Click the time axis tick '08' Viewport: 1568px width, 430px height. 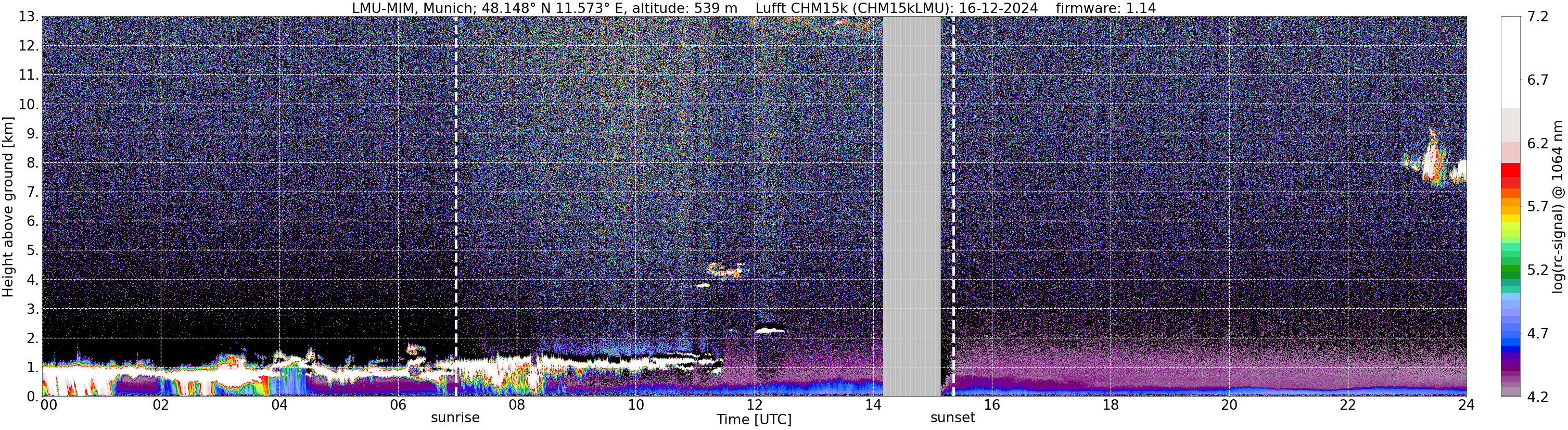[516, 405]
